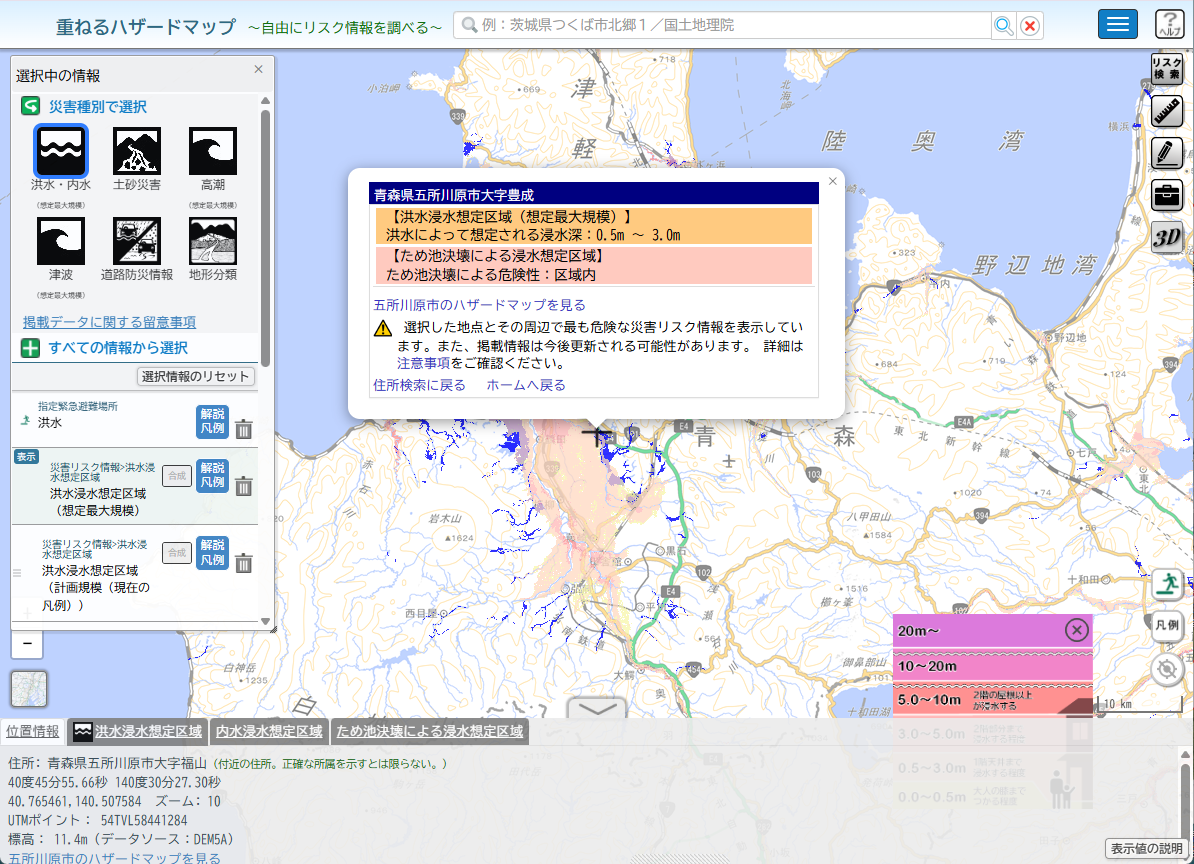The image size is (1194, 864).
Task: Select the 津波 tsunami icon
Action: point(61,241)
